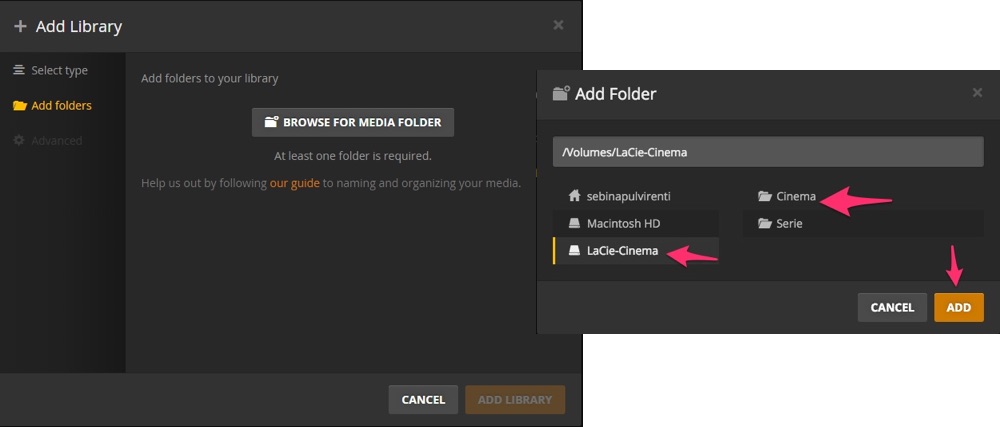Click the Browse for Media Folder button
Screen dimensions: 1000x427
(353, 123)
